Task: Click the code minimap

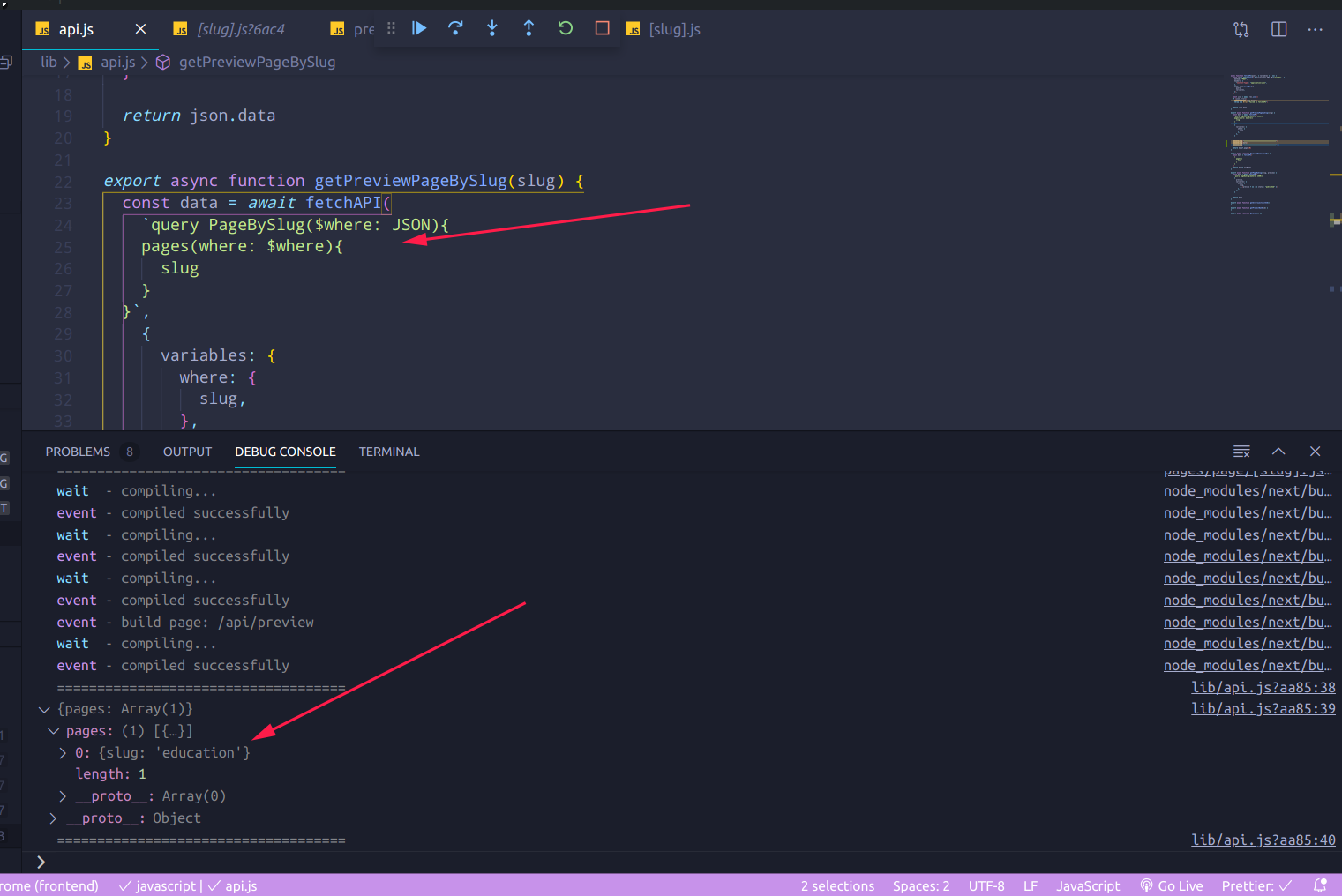Action: (1279, 146)
